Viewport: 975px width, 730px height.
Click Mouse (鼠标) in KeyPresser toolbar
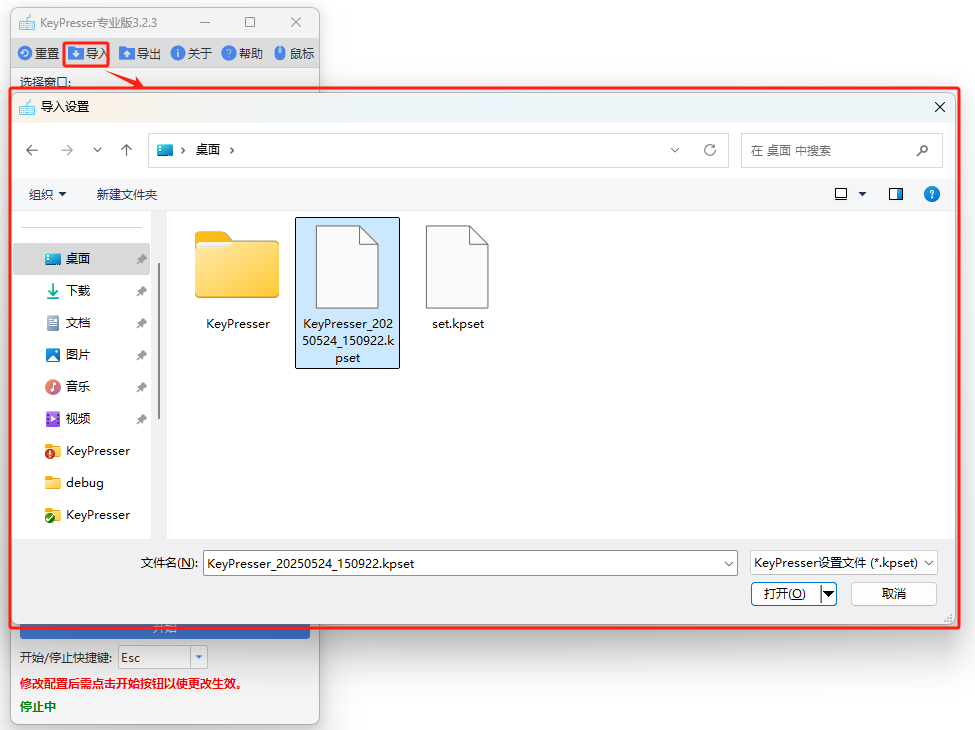point(293,53)
